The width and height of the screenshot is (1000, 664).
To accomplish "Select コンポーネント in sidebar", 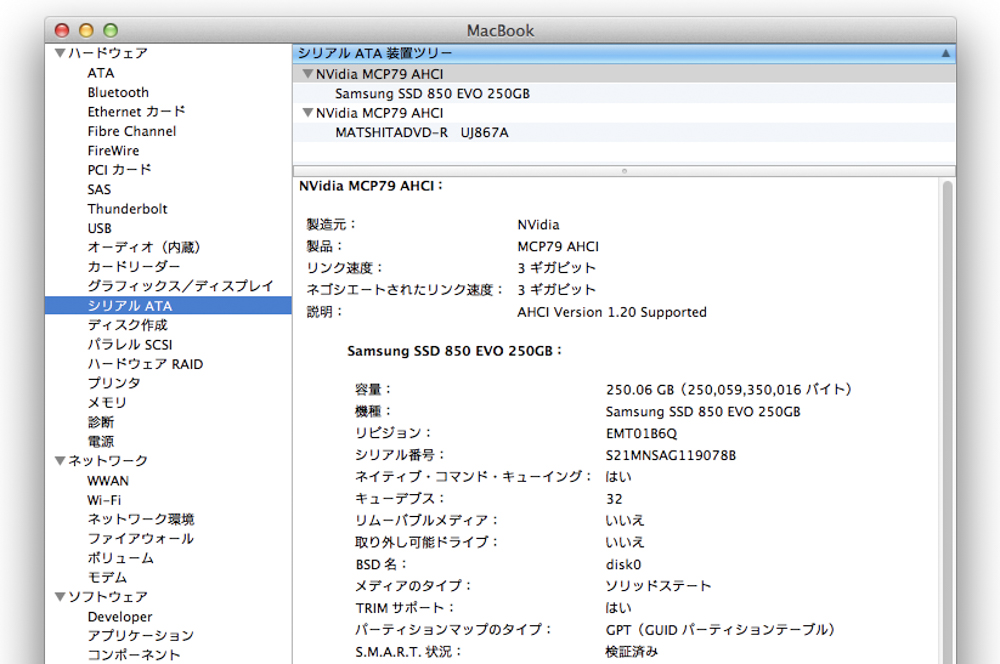I will (134, 655).
